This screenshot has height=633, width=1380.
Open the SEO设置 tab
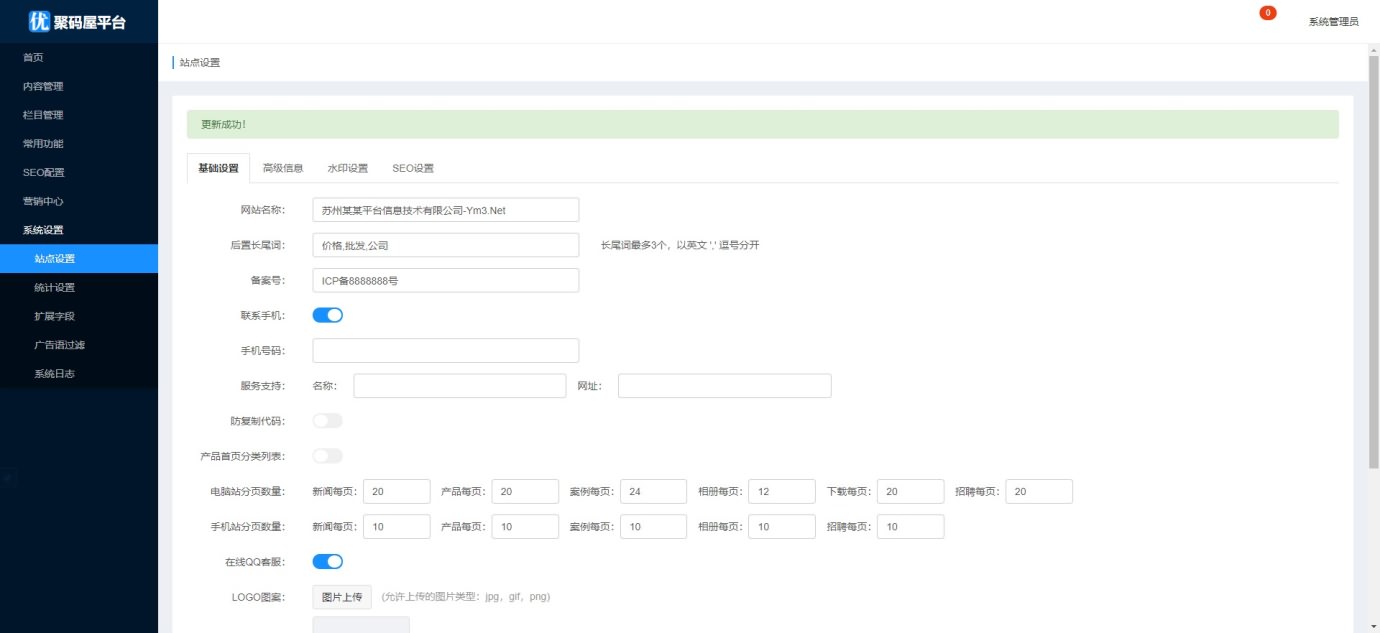413,168
